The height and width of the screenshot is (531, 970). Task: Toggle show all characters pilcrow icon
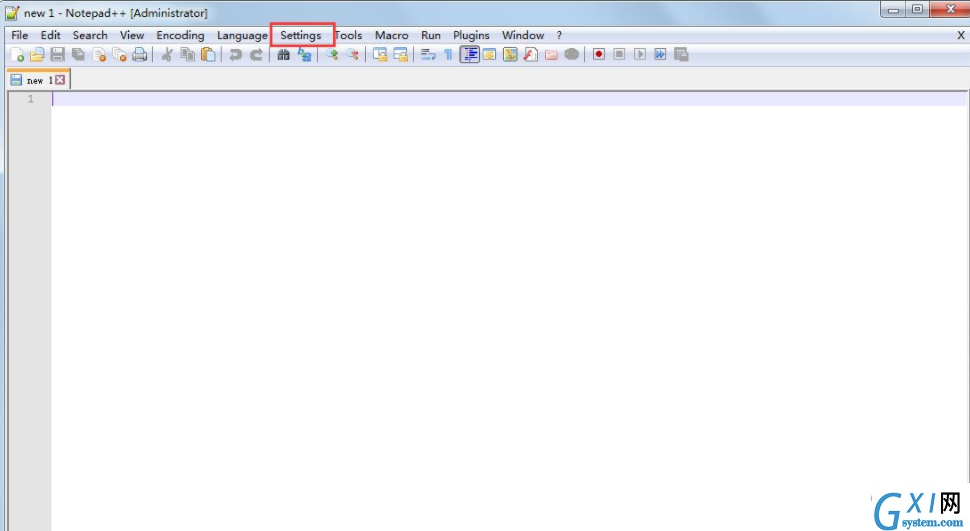(449, 54)
